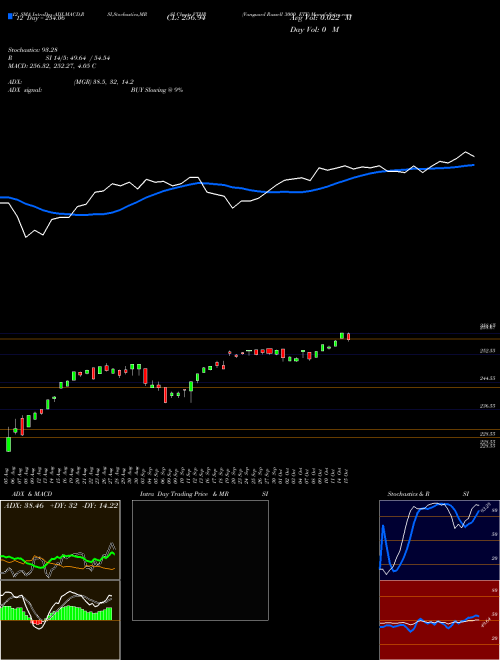The height and width of the screenshot is (660, 500).
Task: Open the empty Intra Day Trading Price chart box
Action: (x=200, y=560)
